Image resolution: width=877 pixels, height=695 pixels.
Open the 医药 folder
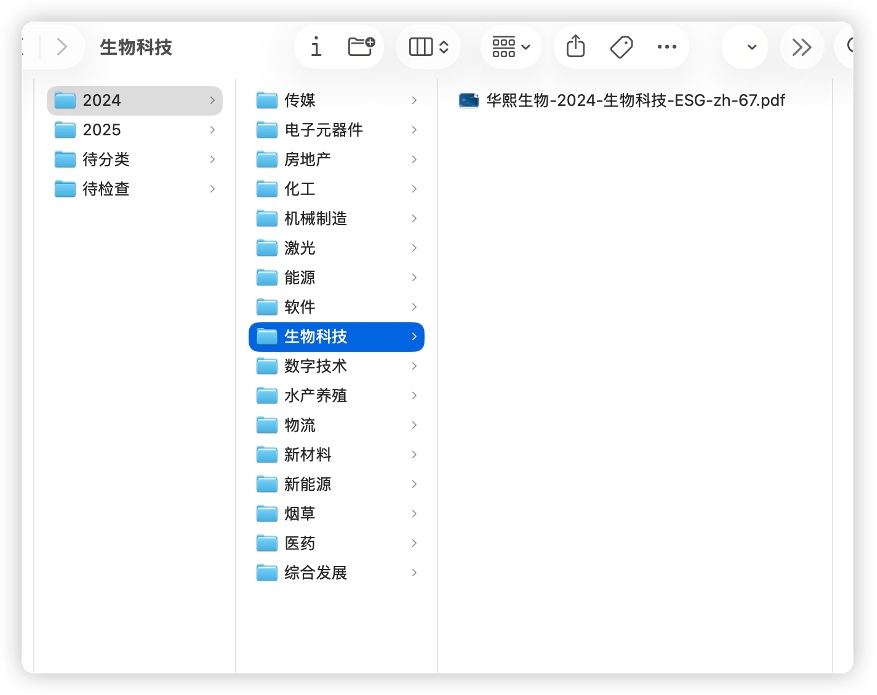[300, 543]
